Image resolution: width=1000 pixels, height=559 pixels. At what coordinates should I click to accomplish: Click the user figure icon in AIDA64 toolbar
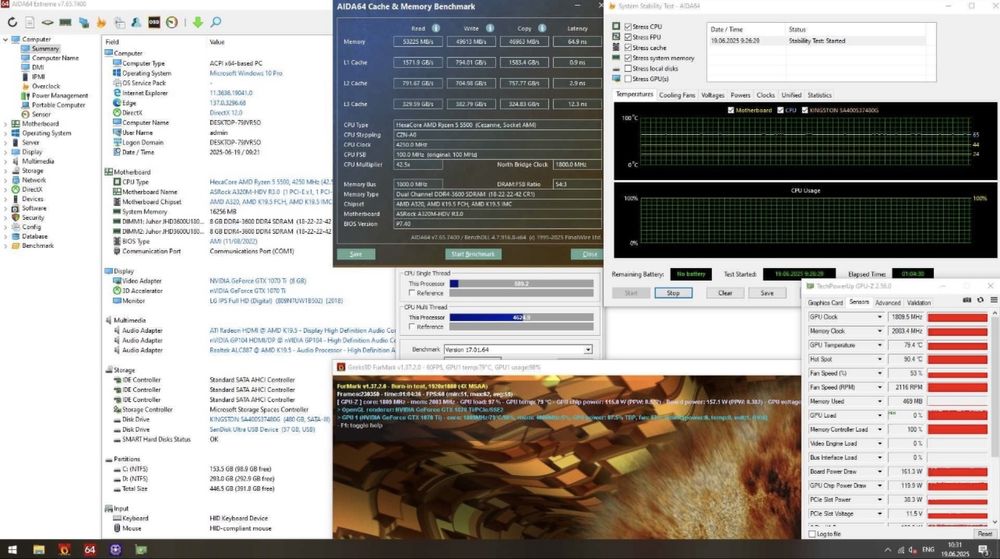tap(136, 22)
